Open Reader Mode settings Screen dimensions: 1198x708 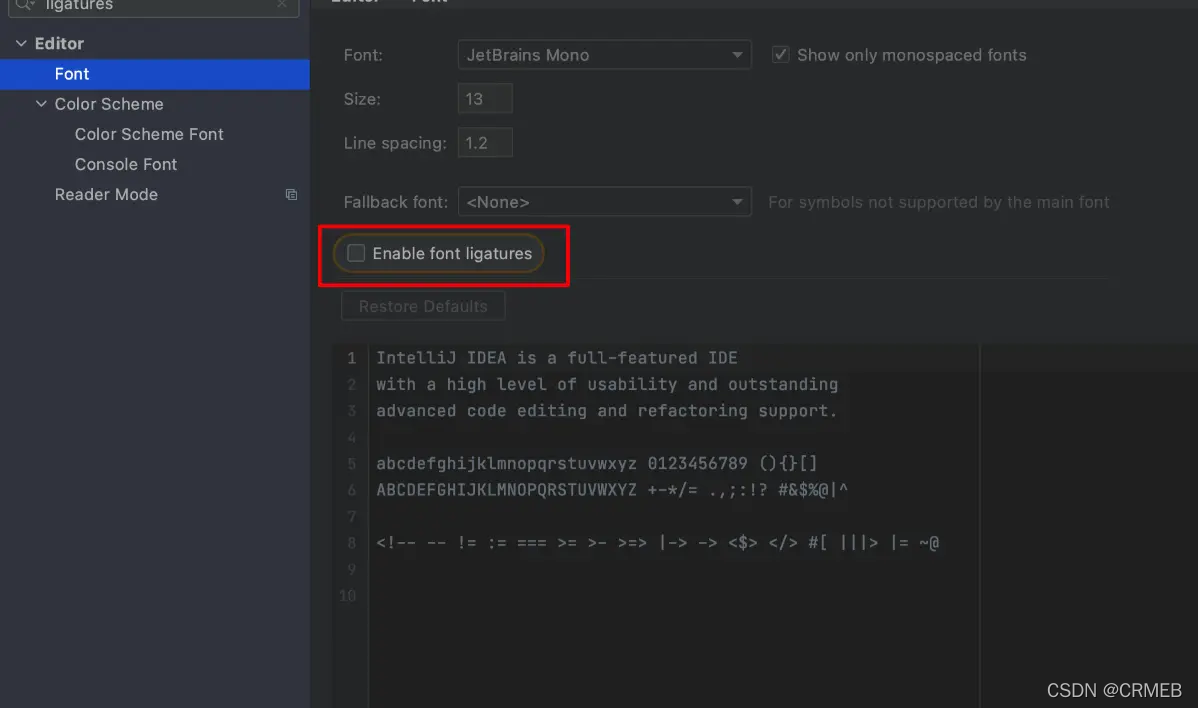pyautogui.click(x=106, y=195)
